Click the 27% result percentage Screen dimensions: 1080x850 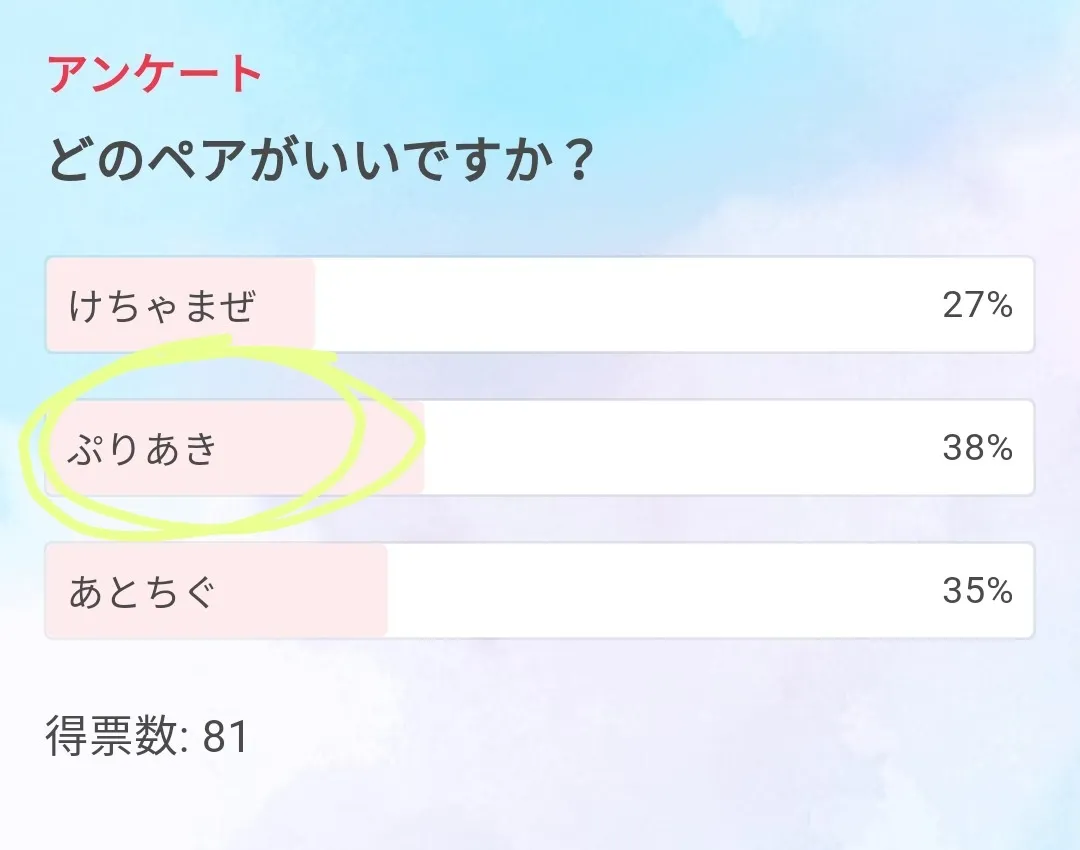tap(977, 305)
